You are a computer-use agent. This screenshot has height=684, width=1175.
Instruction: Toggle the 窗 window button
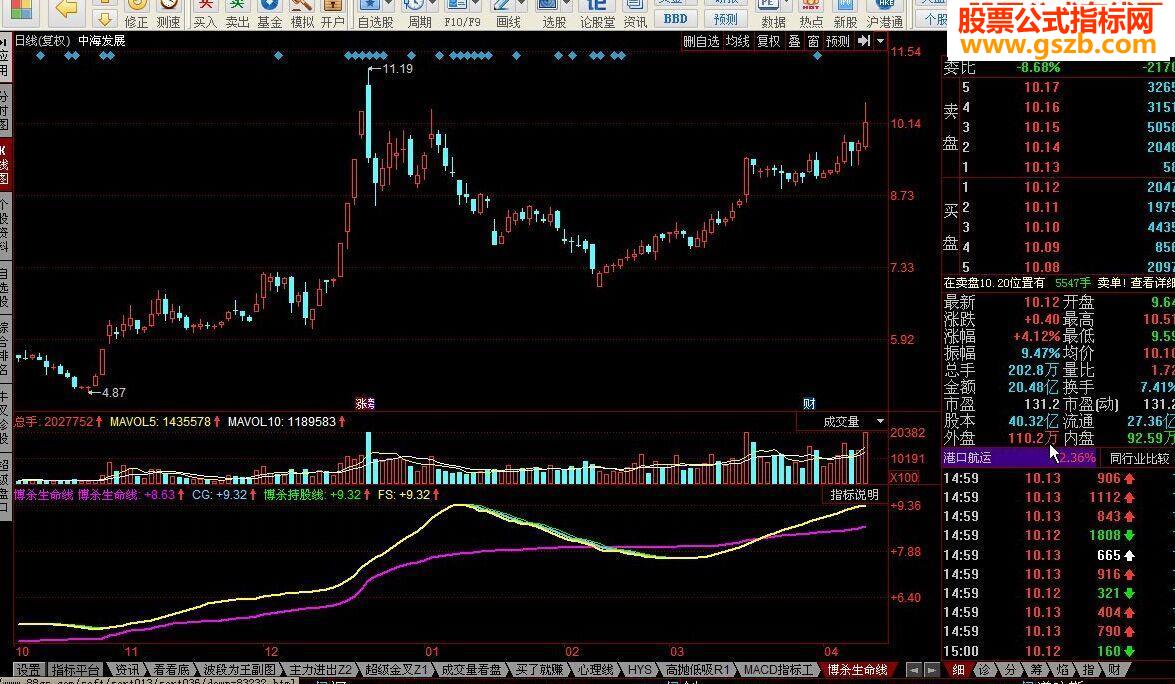pos(813,41)
